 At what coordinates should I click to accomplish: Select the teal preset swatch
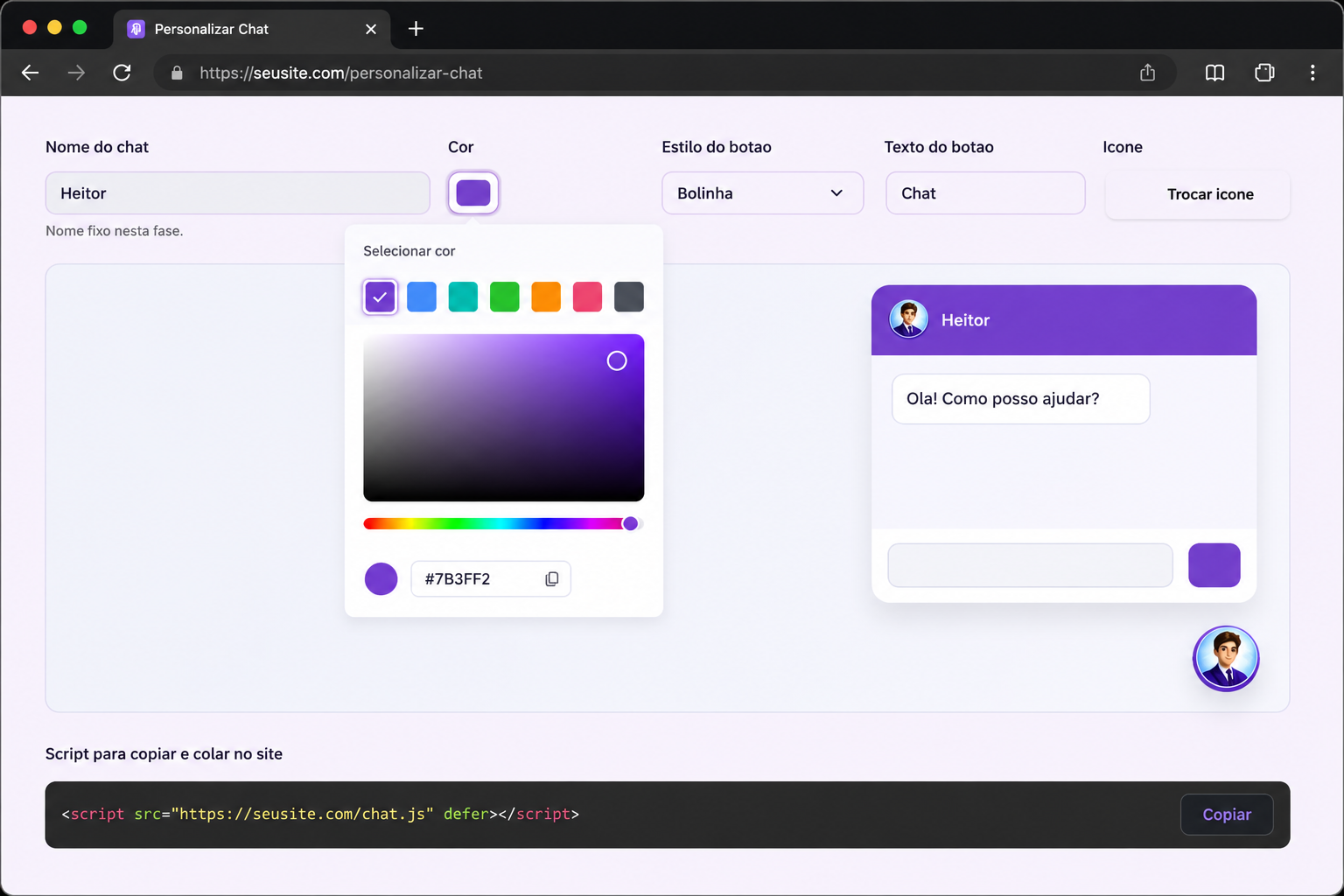[463, 297]
